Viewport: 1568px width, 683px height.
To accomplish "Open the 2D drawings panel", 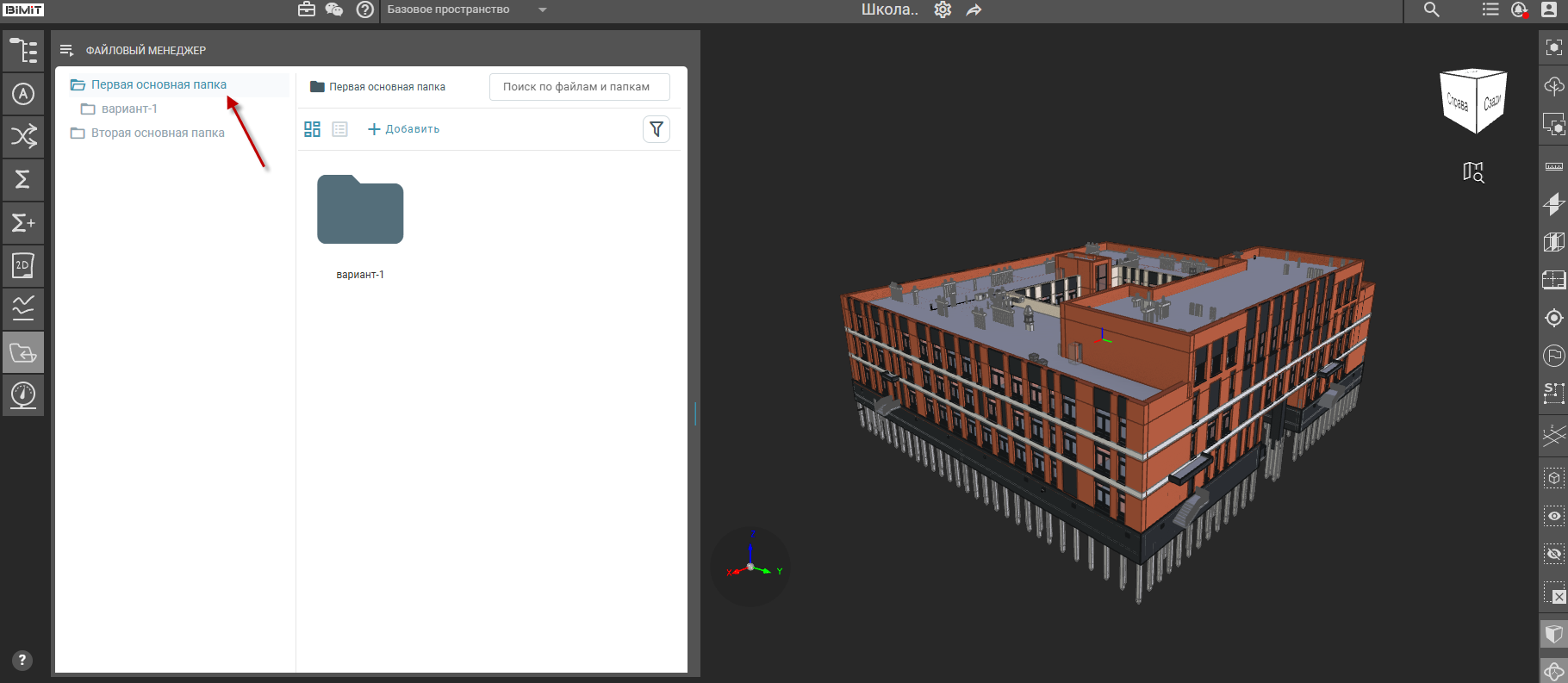I will click(23, 266).
